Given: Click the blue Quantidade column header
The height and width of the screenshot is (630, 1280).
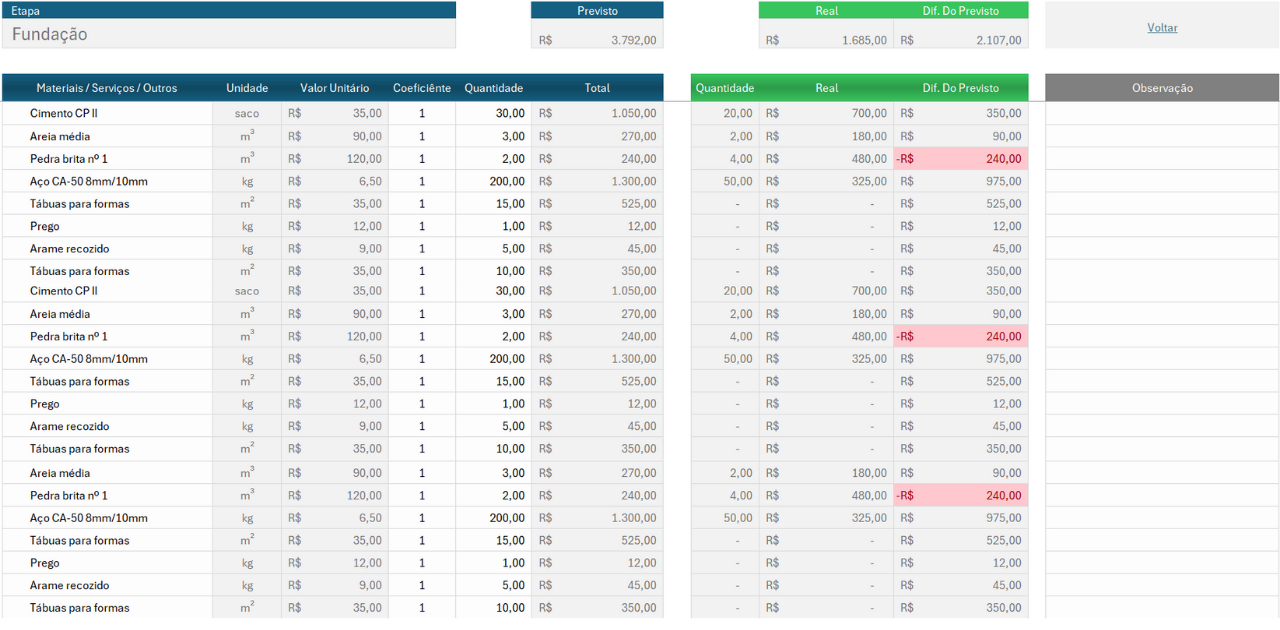Looking at the screenshot, I should click(494, 88).
